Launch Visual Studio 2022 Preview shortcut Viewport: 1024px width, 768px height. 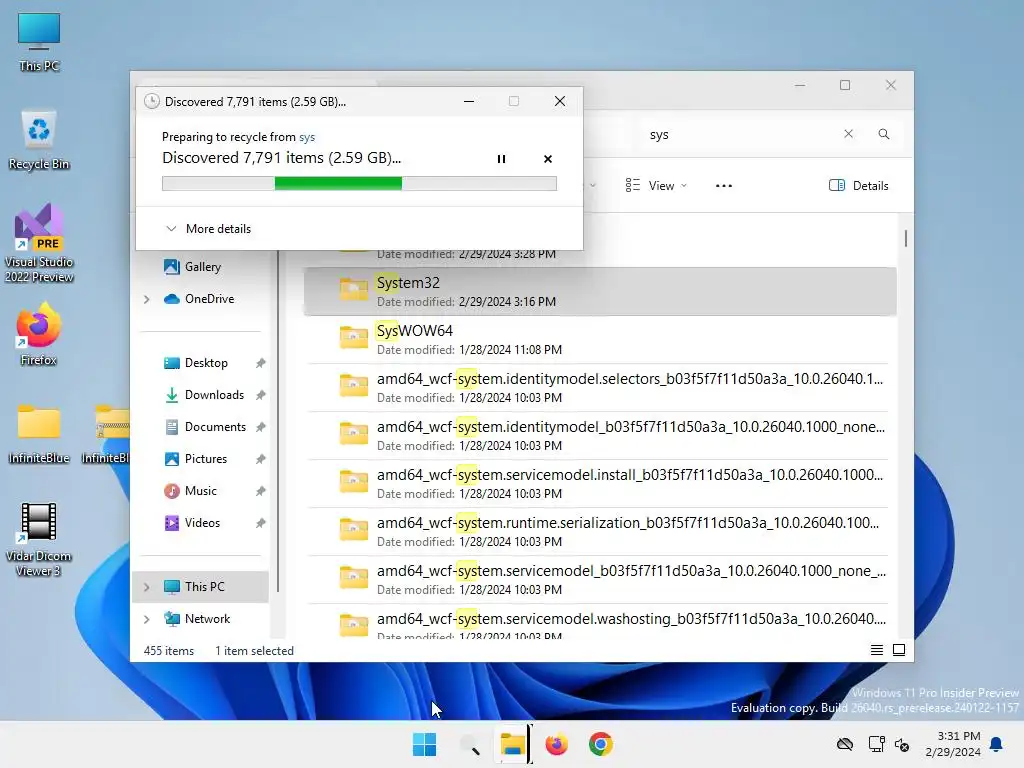[x=39, y=243]
